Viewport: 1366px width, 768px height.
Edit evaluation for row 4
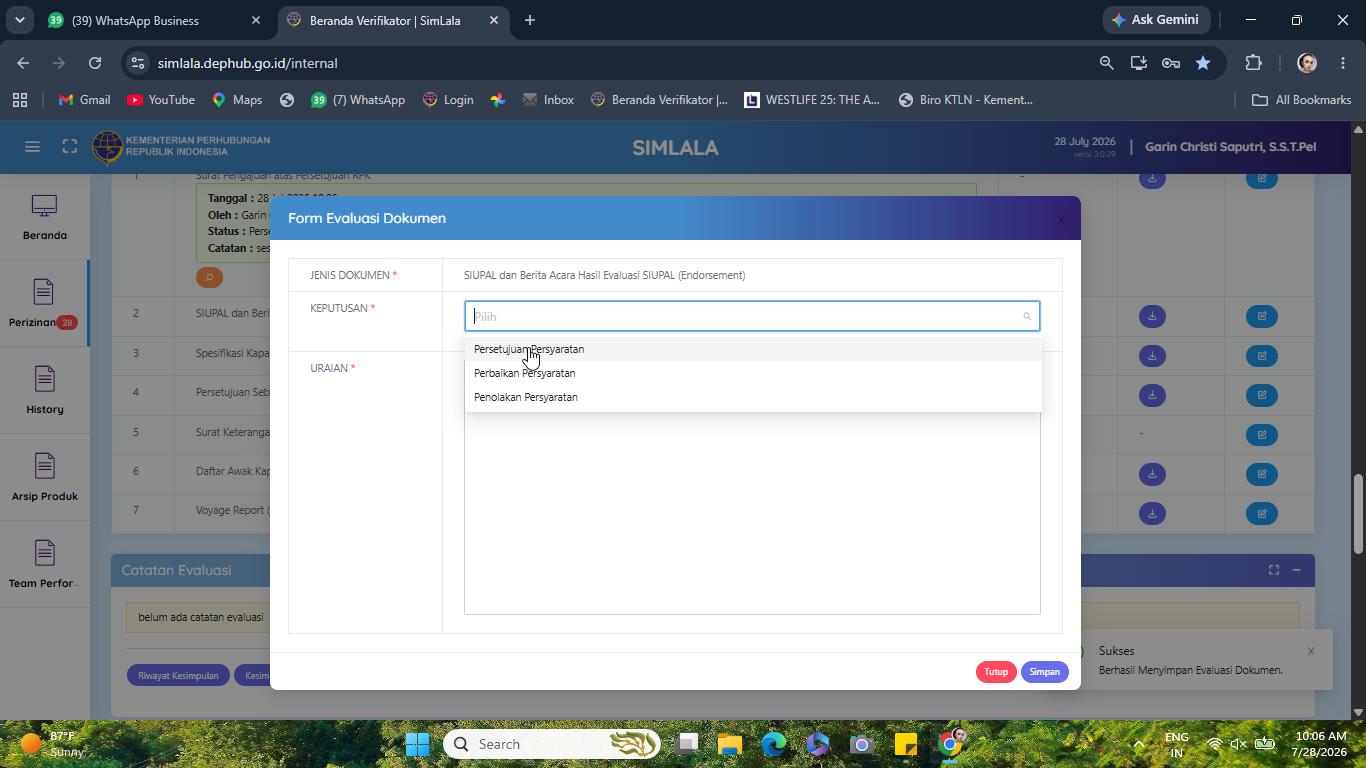point(1262,395)
